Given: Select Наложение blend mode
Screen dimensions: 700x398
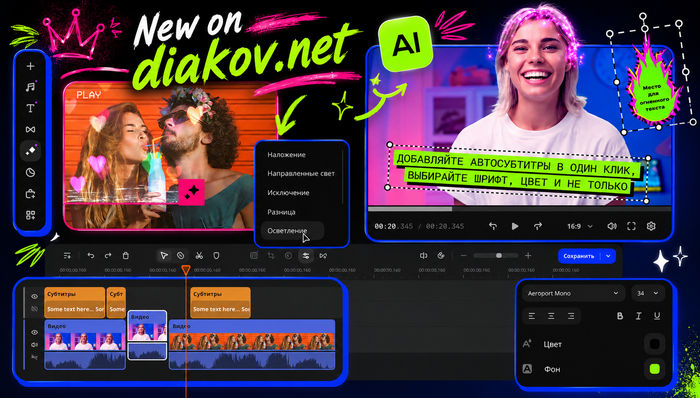Looking at the screenshot, I should [287, 155].
